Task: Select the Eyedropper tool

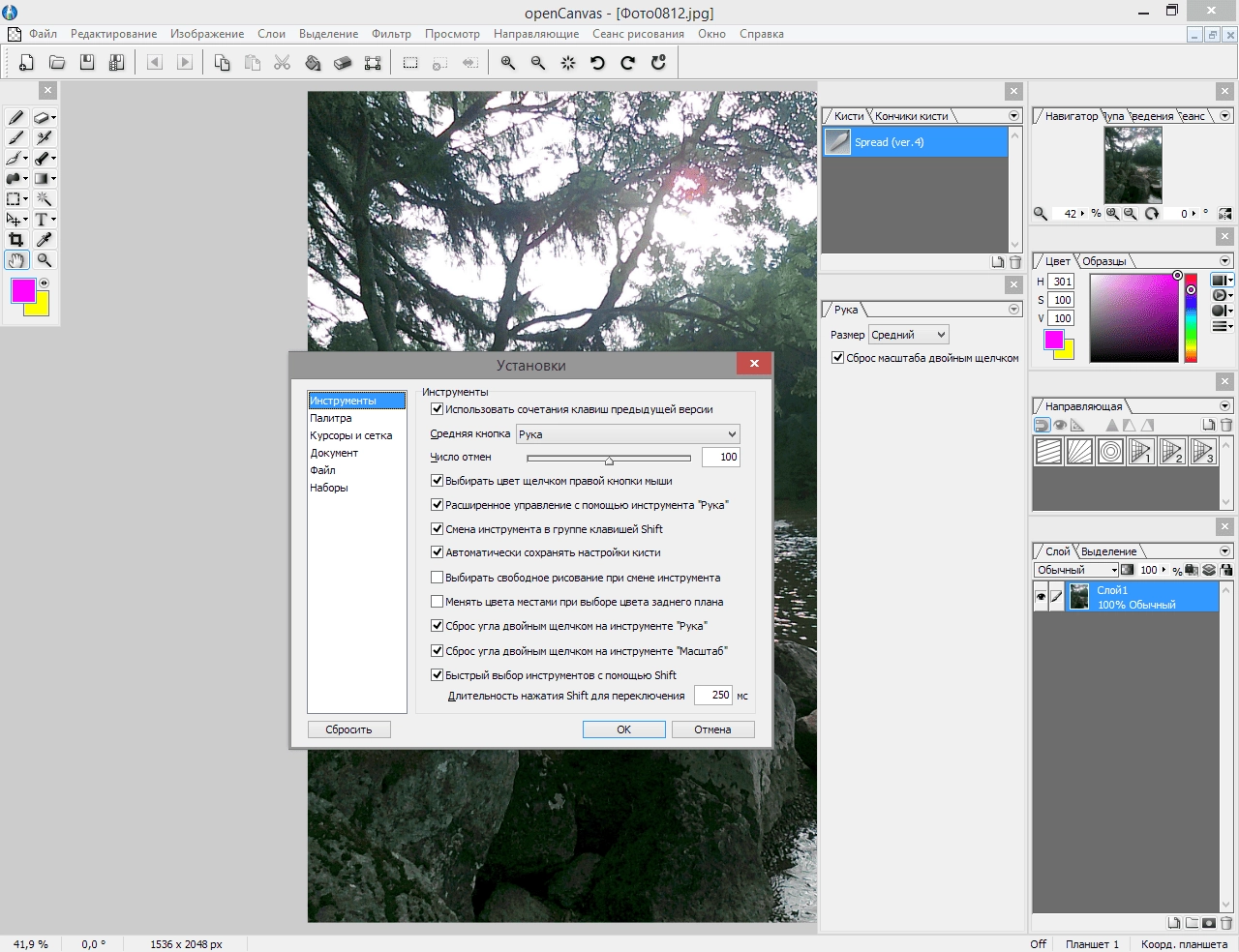Action: pyautogui.click(x=44, y=239)
